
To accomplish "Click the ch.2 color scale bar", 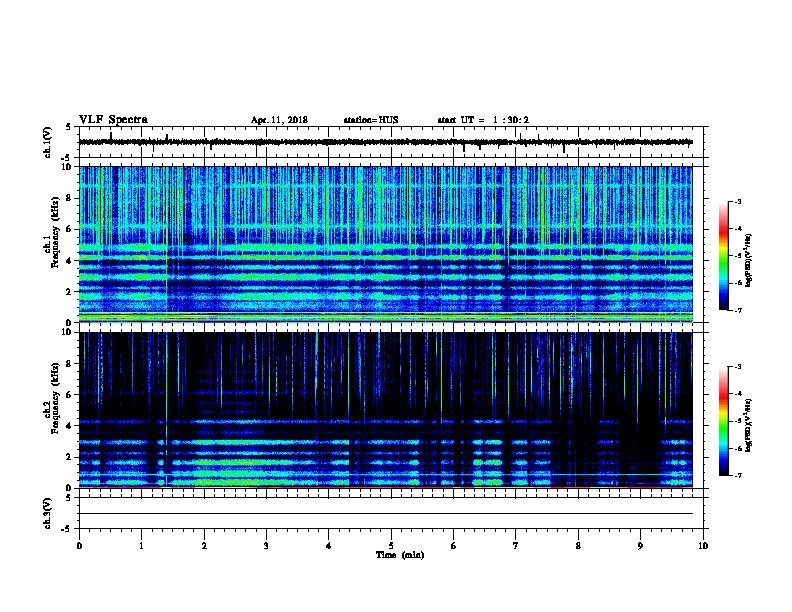I will (724, 421).
